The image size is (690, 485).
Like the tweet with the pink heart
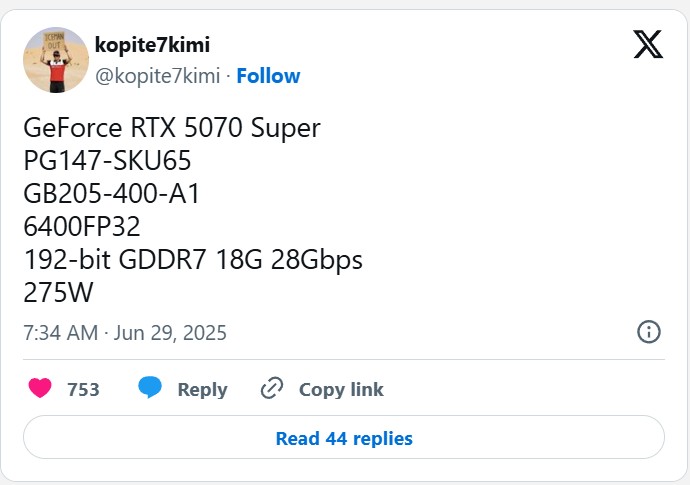(40, 388)
